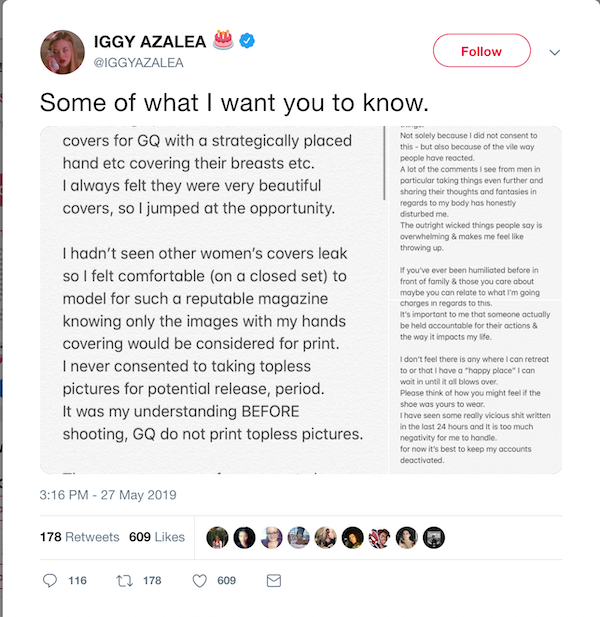Retweet this tweet using the retweet icon
Image resolution: width=600 pixels, height=617 pixels.
click(x=127, y=580)
